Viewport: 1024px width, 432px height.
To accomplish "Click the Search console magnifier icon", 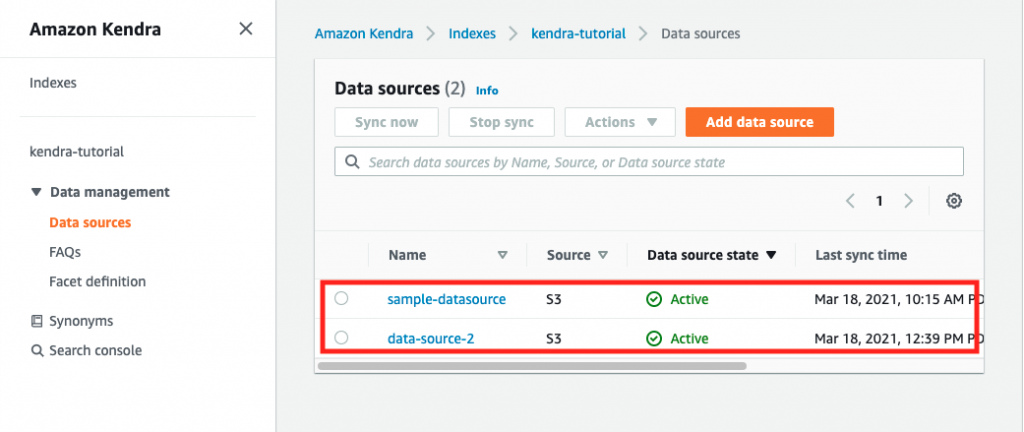I will 37,351.
